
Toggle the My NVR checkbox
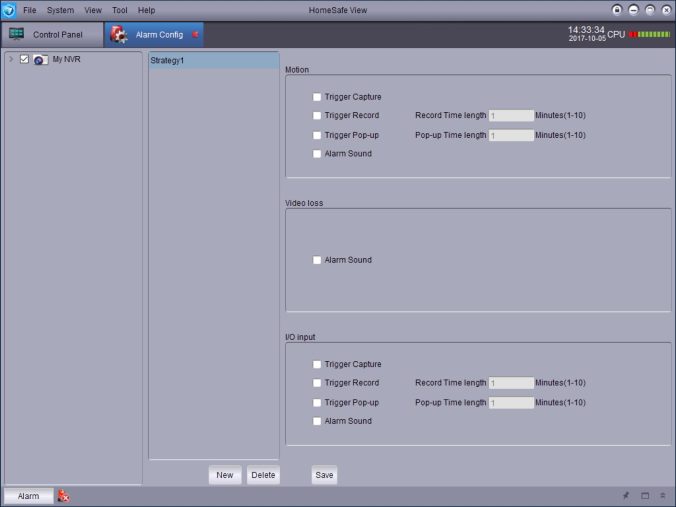click(x=25, y=60)
